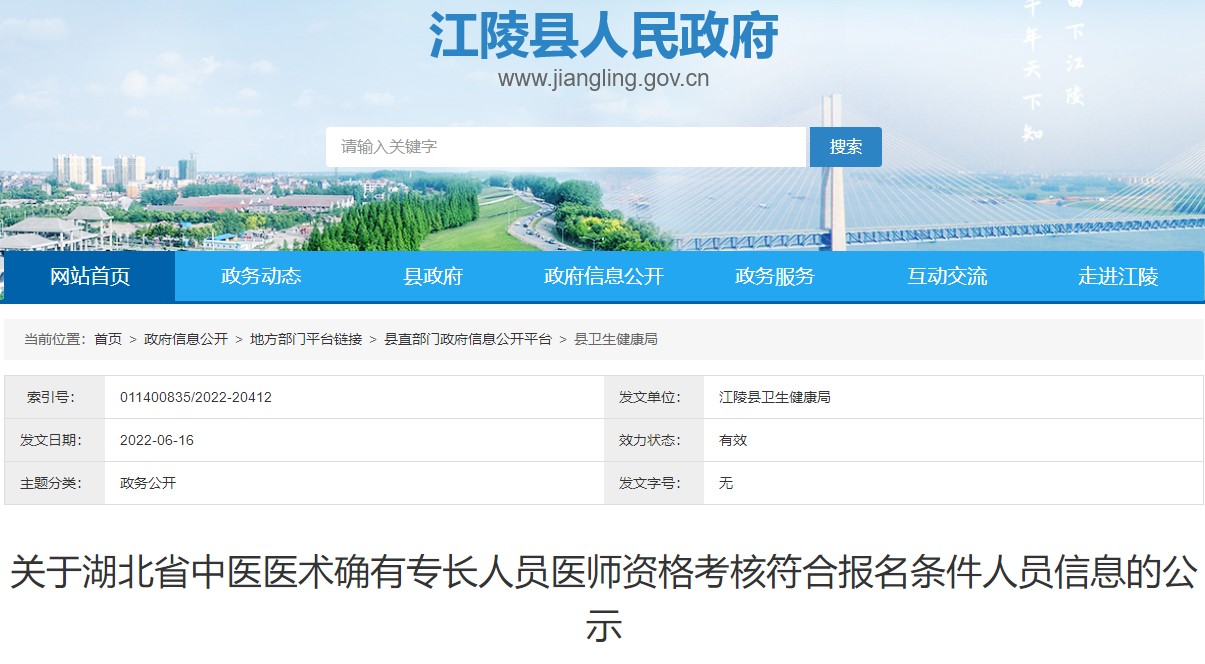Screen dimensions: 1205x664
Task: Click the 政府信息公开 breadcrumb link
Action: coord(186,340)
